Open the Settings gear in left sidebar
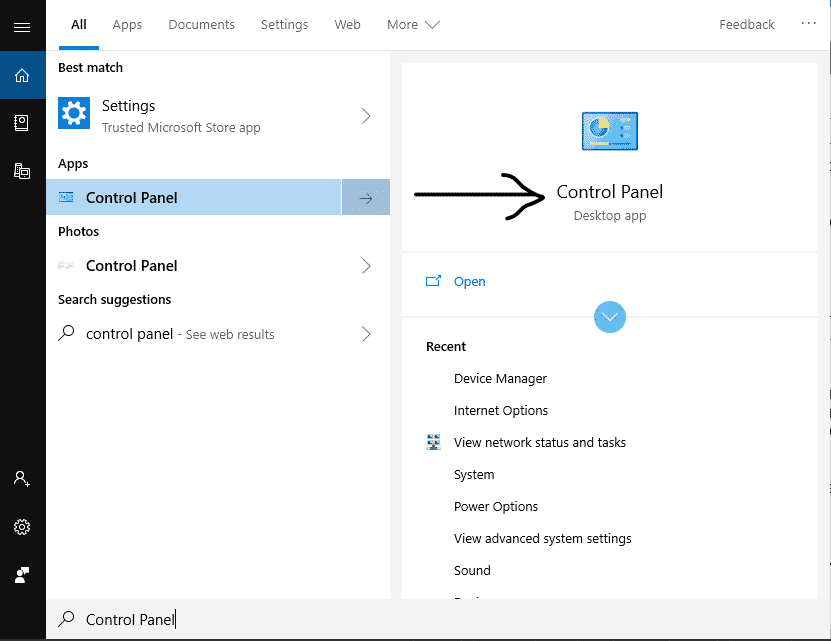The height and width of the screenshot is (641, 831). (x=22, y=527)
